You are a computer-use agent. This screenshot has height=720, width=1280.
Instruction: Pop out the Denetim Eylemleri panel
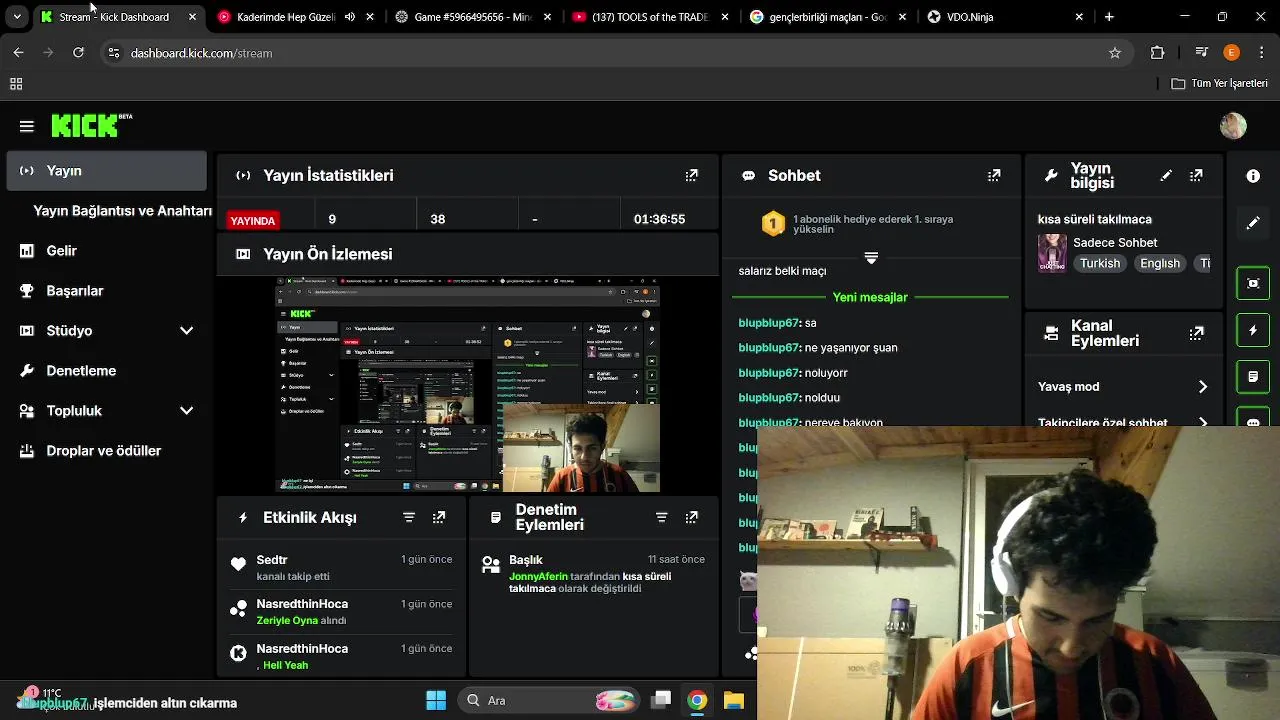pyautogui.click(x=691, y=517)
